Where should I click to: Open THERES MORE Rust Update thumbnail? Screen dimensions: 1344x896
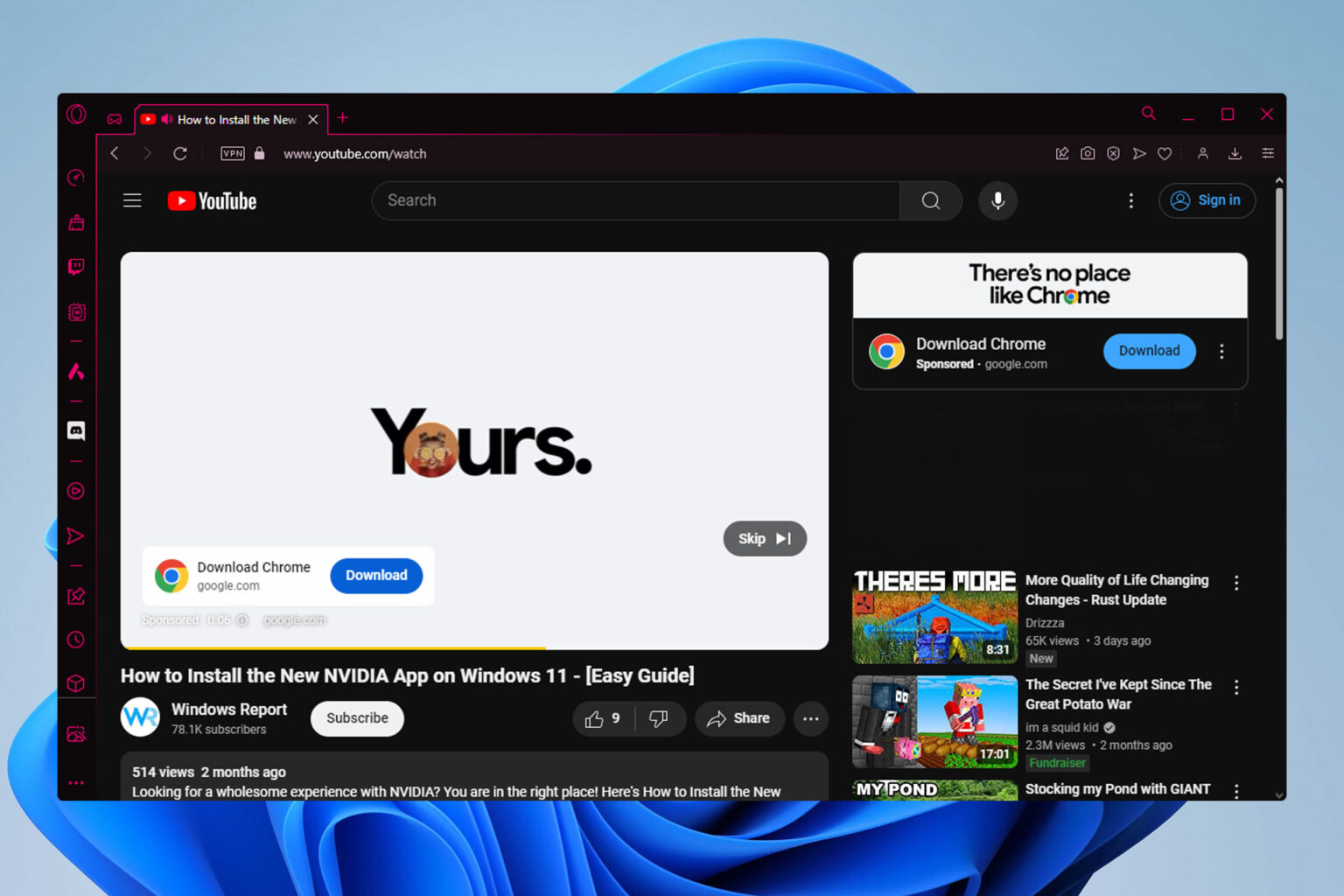pos(934,617)
